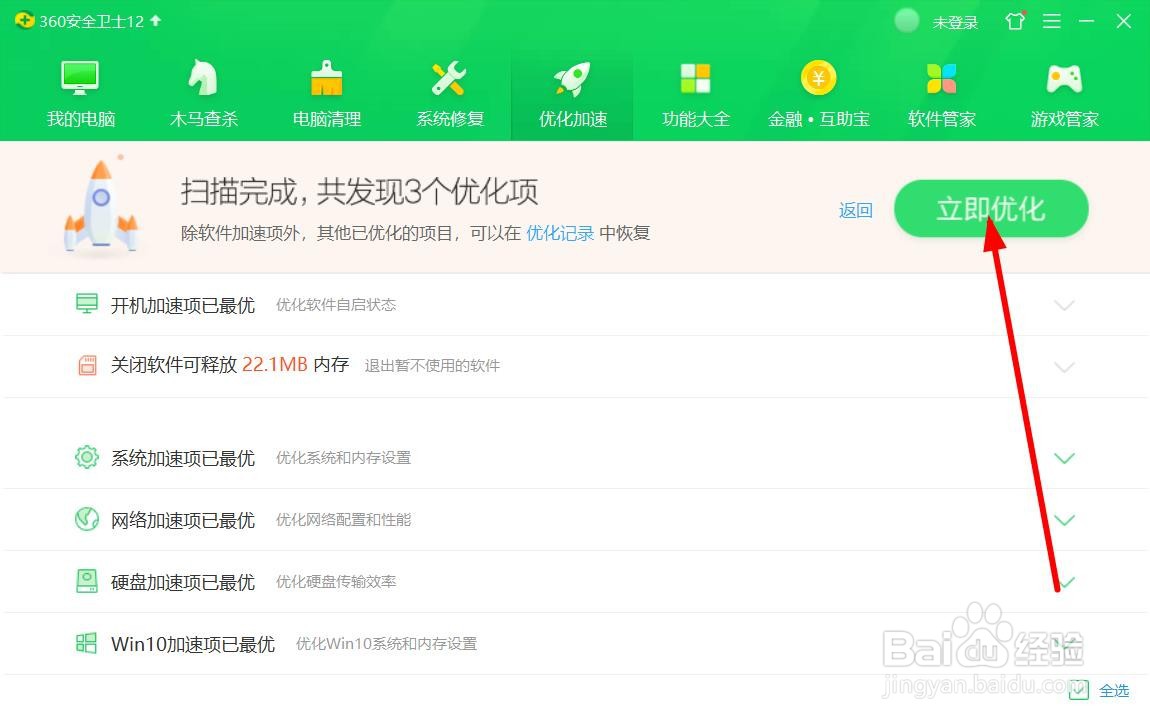
Task: Switch to 游戏管家 tab label
Action: point(1065,119)
